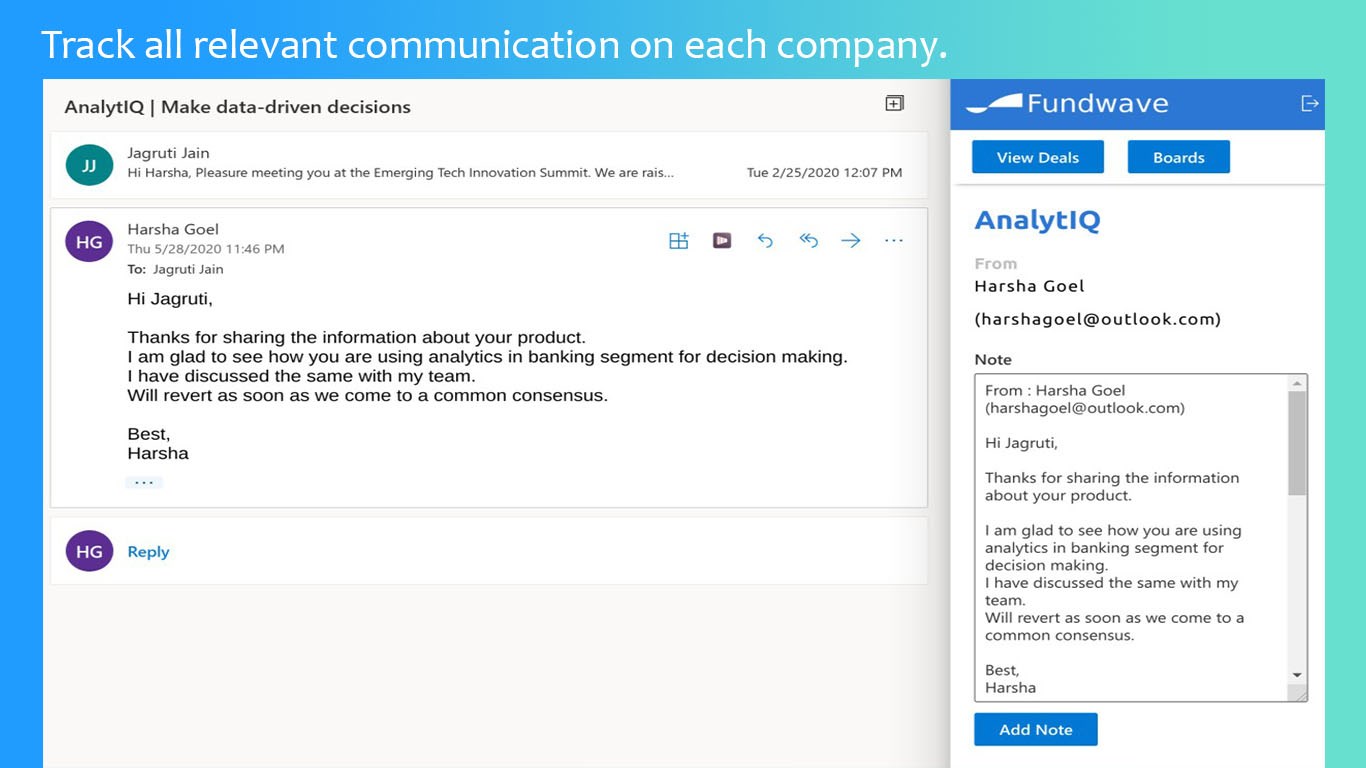Log out of Fundwave panel
Screen dimensions: 1366x768
(1309, 104)
